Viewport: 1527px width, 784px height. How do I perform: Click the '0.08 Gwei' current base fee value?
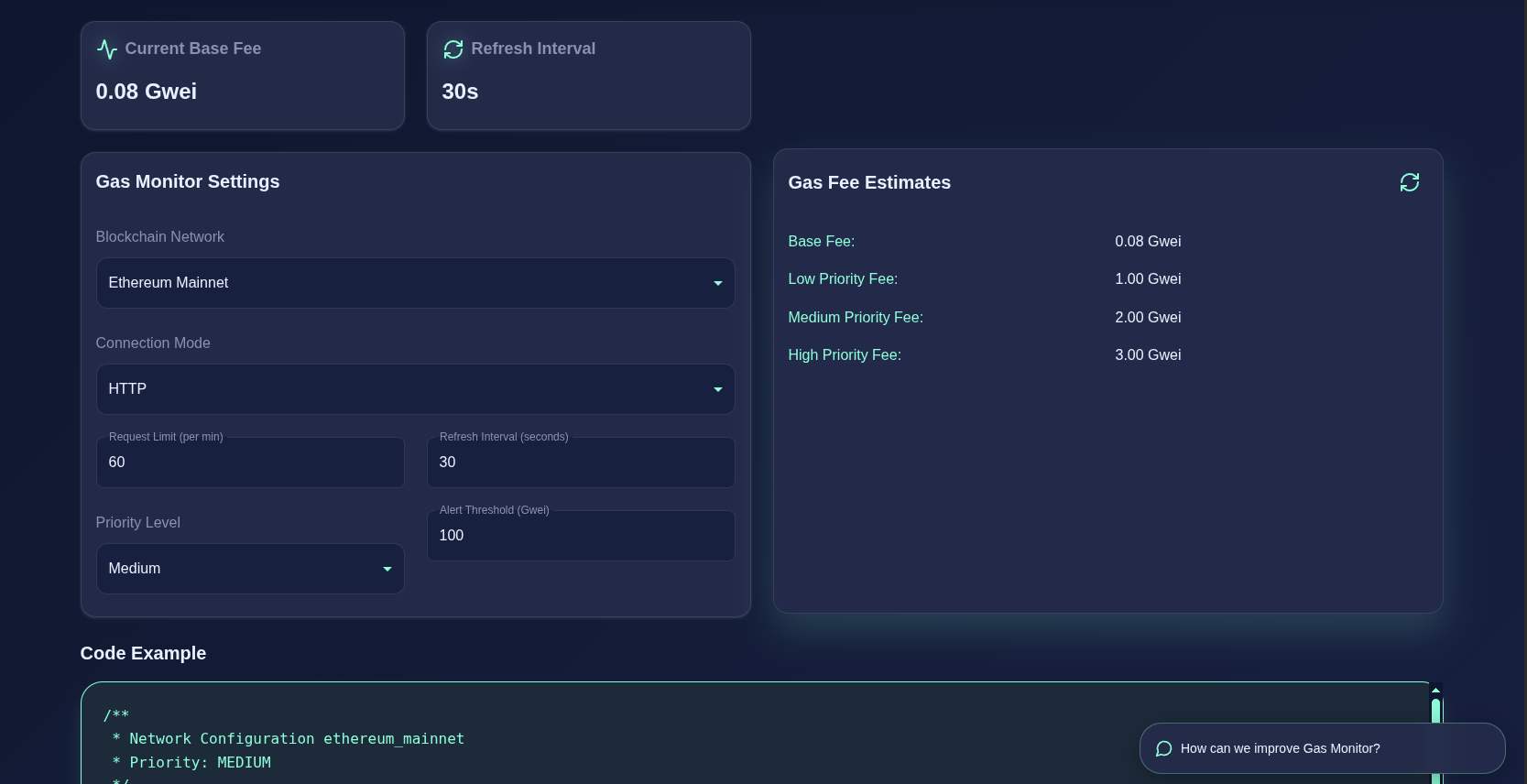coord(147,92)
